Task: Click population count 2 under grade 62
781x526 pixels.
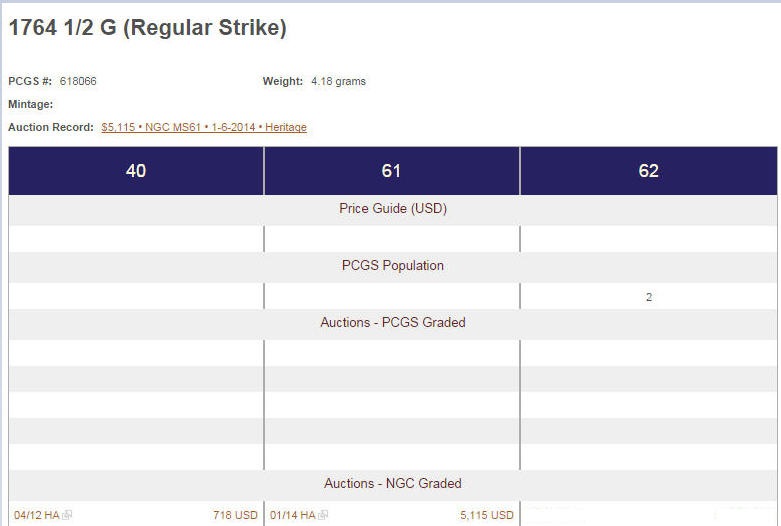Action: [x=649, y=297]
